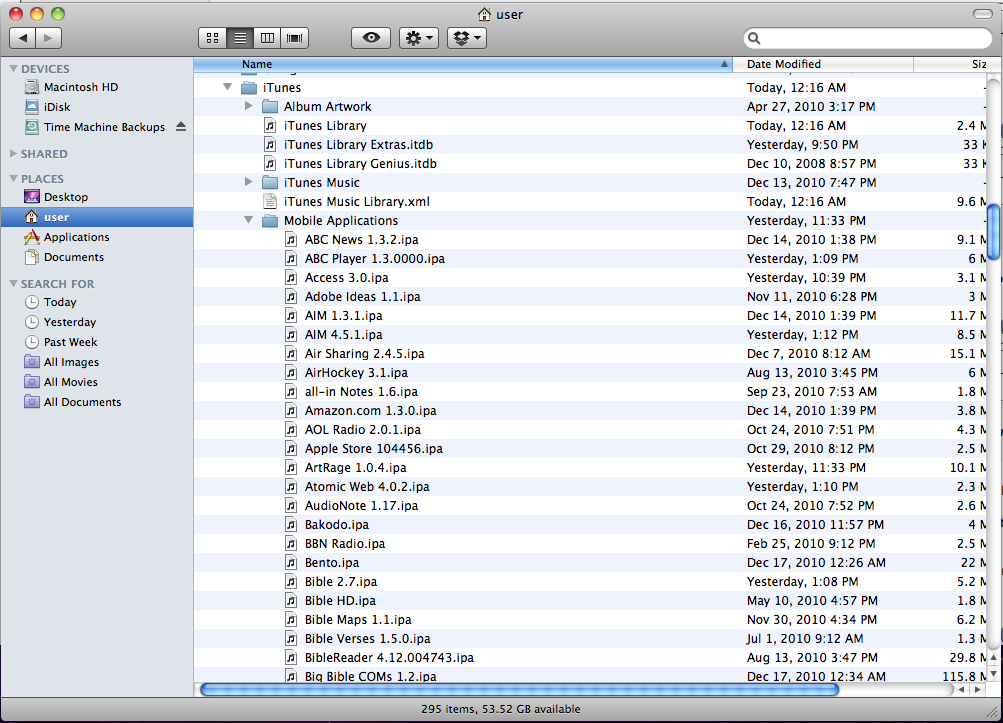Image resolution: width=1003 pixels, height=723 pixels.
Task: Click the vertical scrollbar thumb
Action: 993,232
